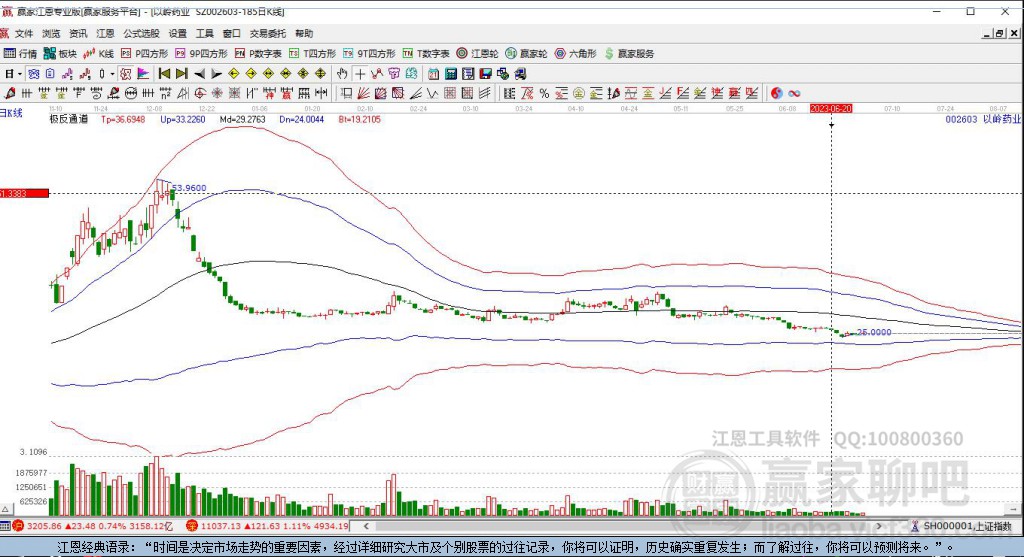1024x557 pixels.
Task: Open the 窗口 menu
Action: [x=232, y=33]
